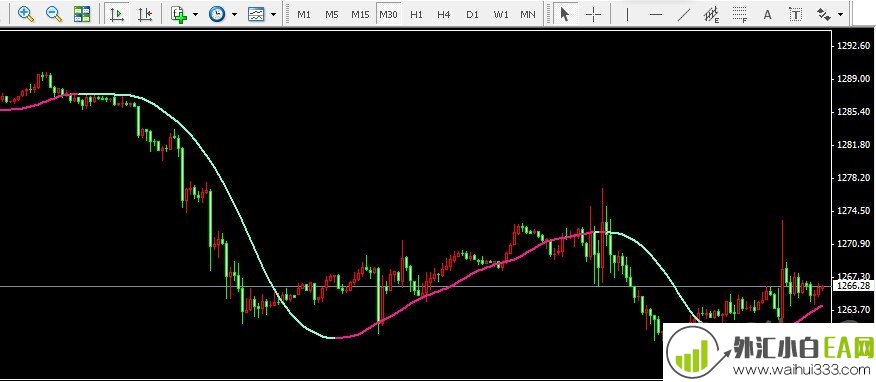Tile chart windows icon
876x382 pixels.
(x=82, y=14)
